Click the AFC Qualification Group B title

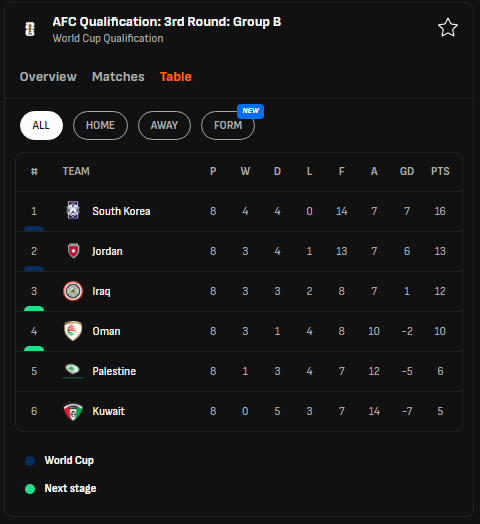[167, 22]
